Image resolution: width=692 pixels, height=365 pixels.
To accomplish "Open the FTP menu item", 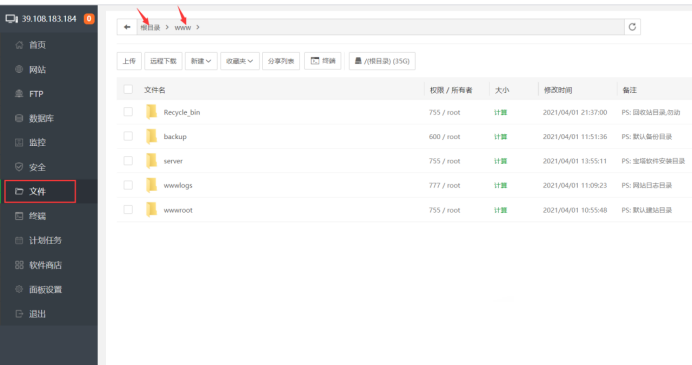I will click(x=49, y=94).
